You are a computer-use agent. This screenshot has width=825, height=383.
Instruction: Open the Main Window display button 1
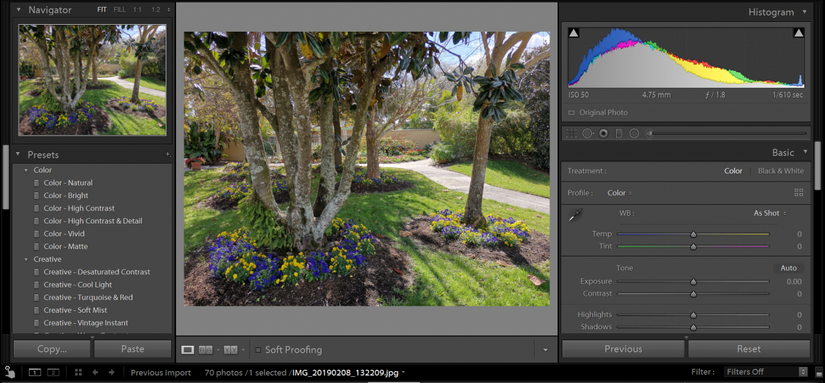point(35,372)
